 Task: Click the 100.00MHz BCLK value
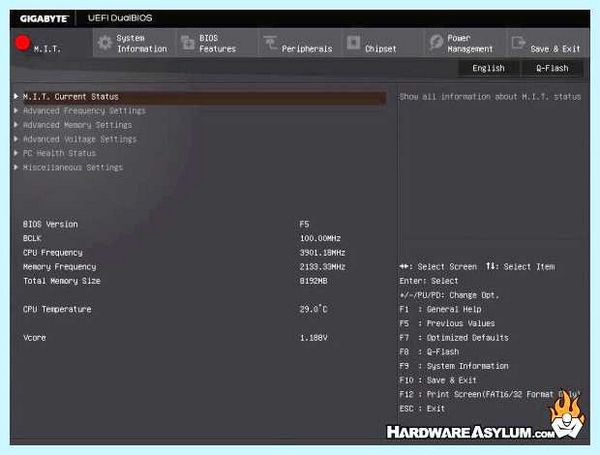[x=320, y=238]
